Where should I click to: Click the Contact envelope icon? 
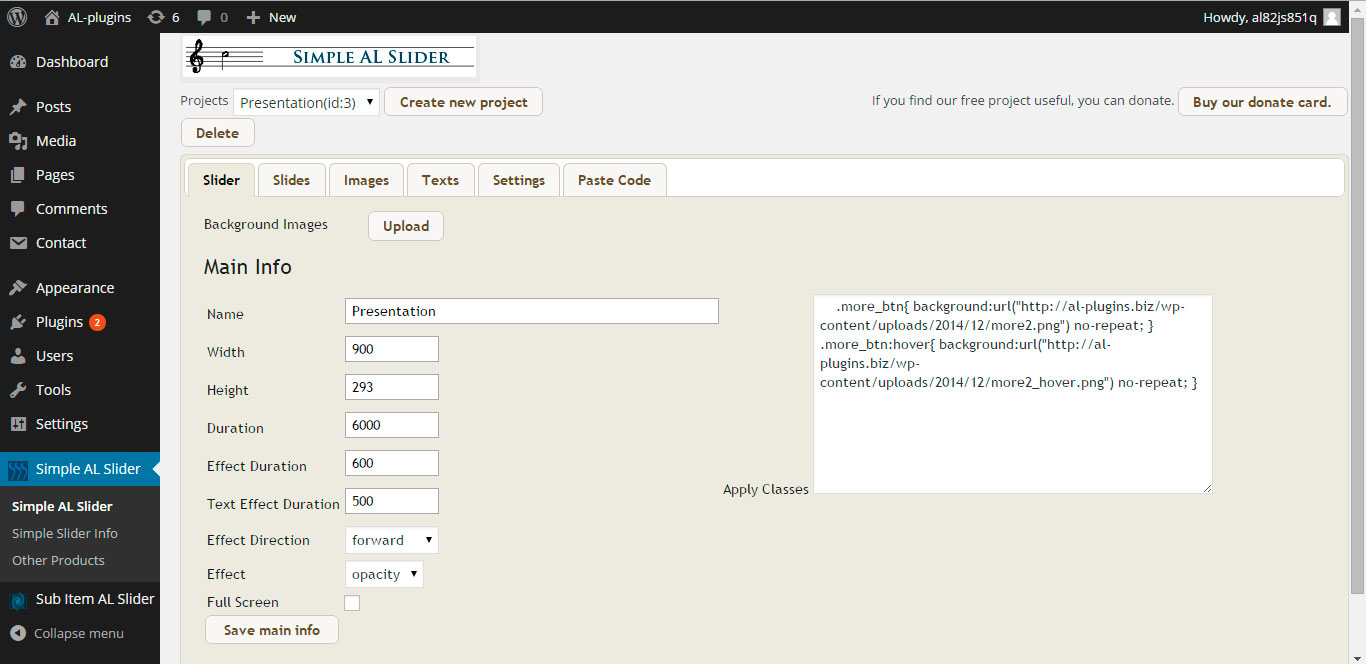pos(18,243)
